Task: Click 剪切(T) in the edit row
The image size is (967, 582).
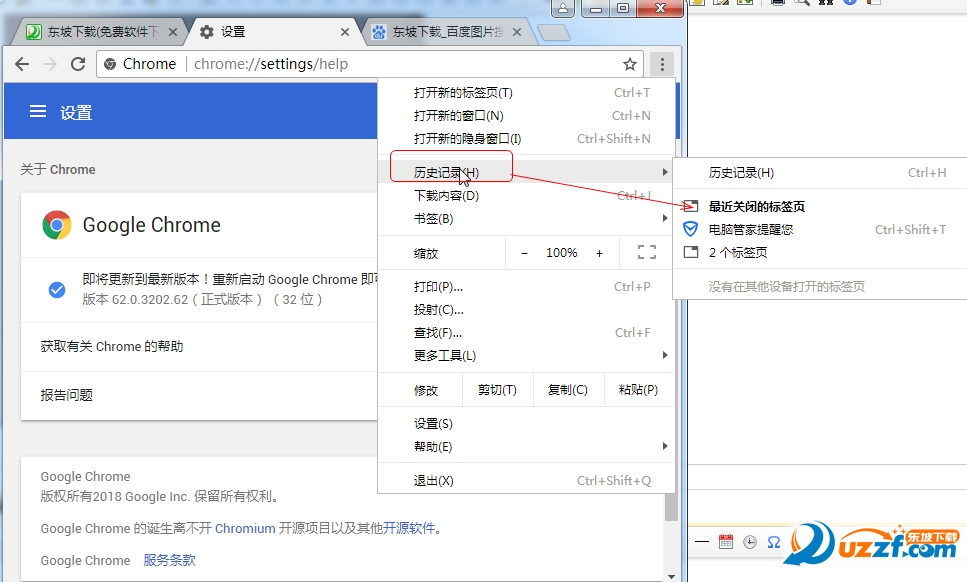Action: tap(497, 390)
